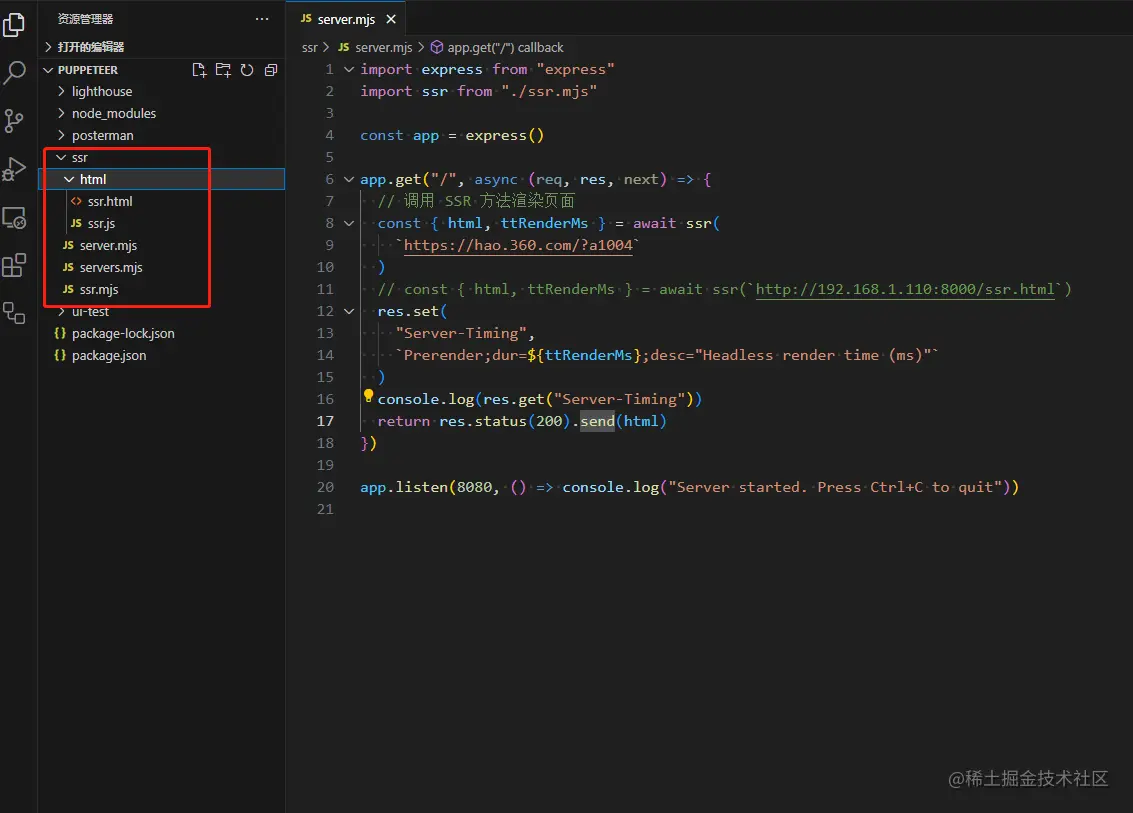Expand the ui-test folder

click(61, 311)
